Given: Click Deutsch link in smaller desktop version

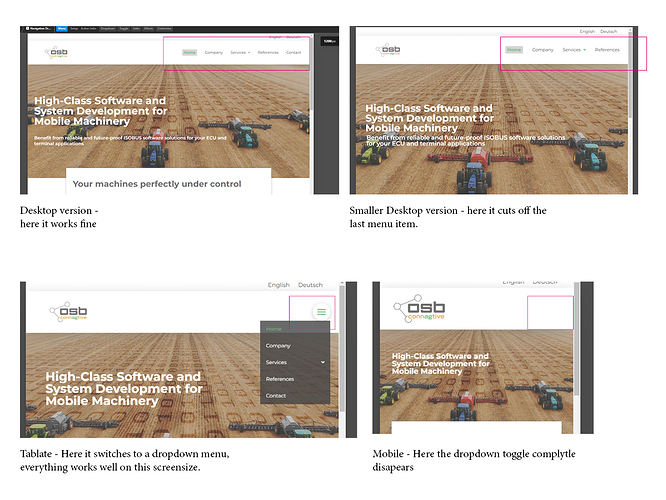Looking at the screenshot, I should (608, 31).
